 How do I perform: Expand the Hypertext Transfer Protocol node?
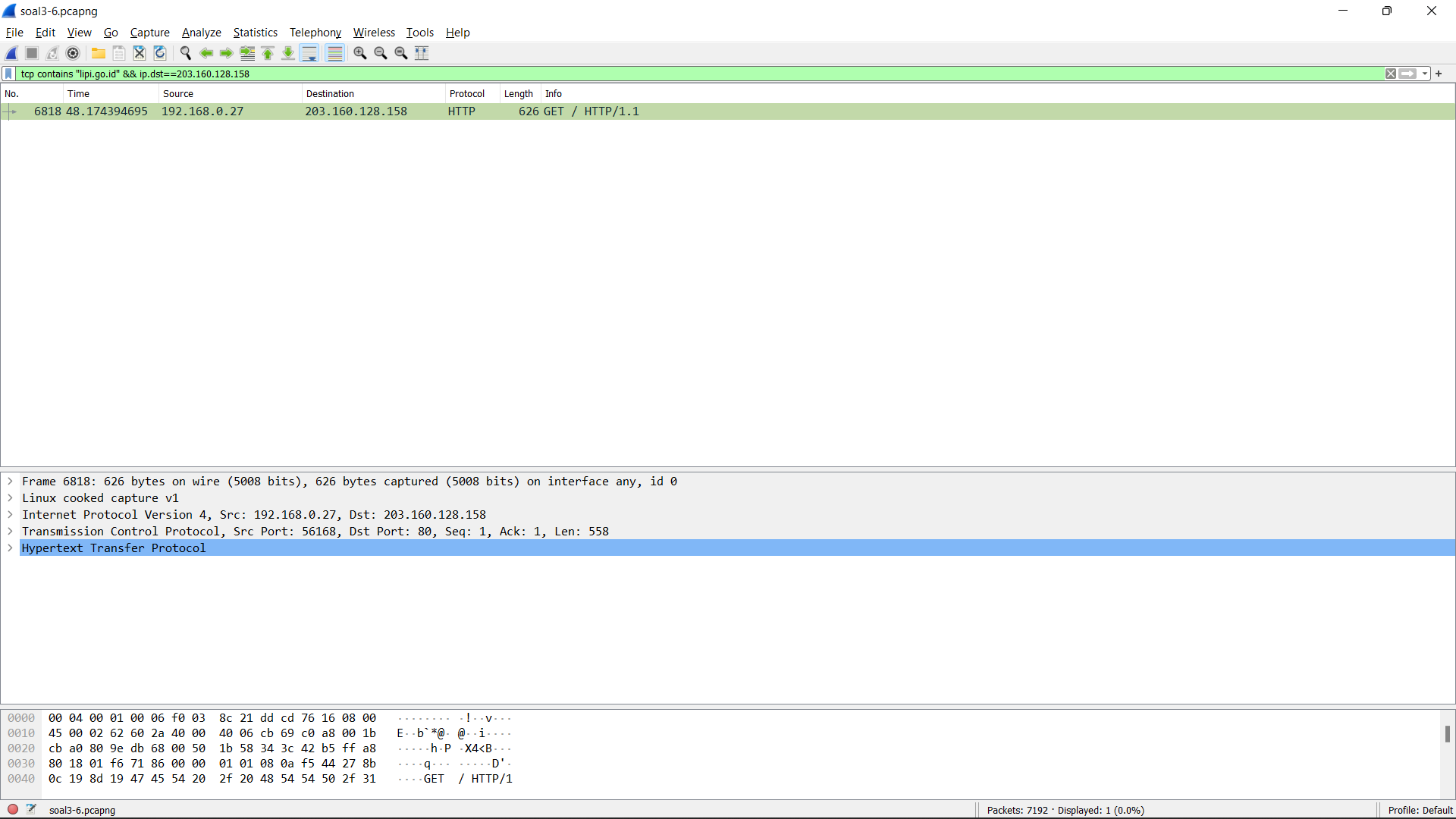pos(10,548)
